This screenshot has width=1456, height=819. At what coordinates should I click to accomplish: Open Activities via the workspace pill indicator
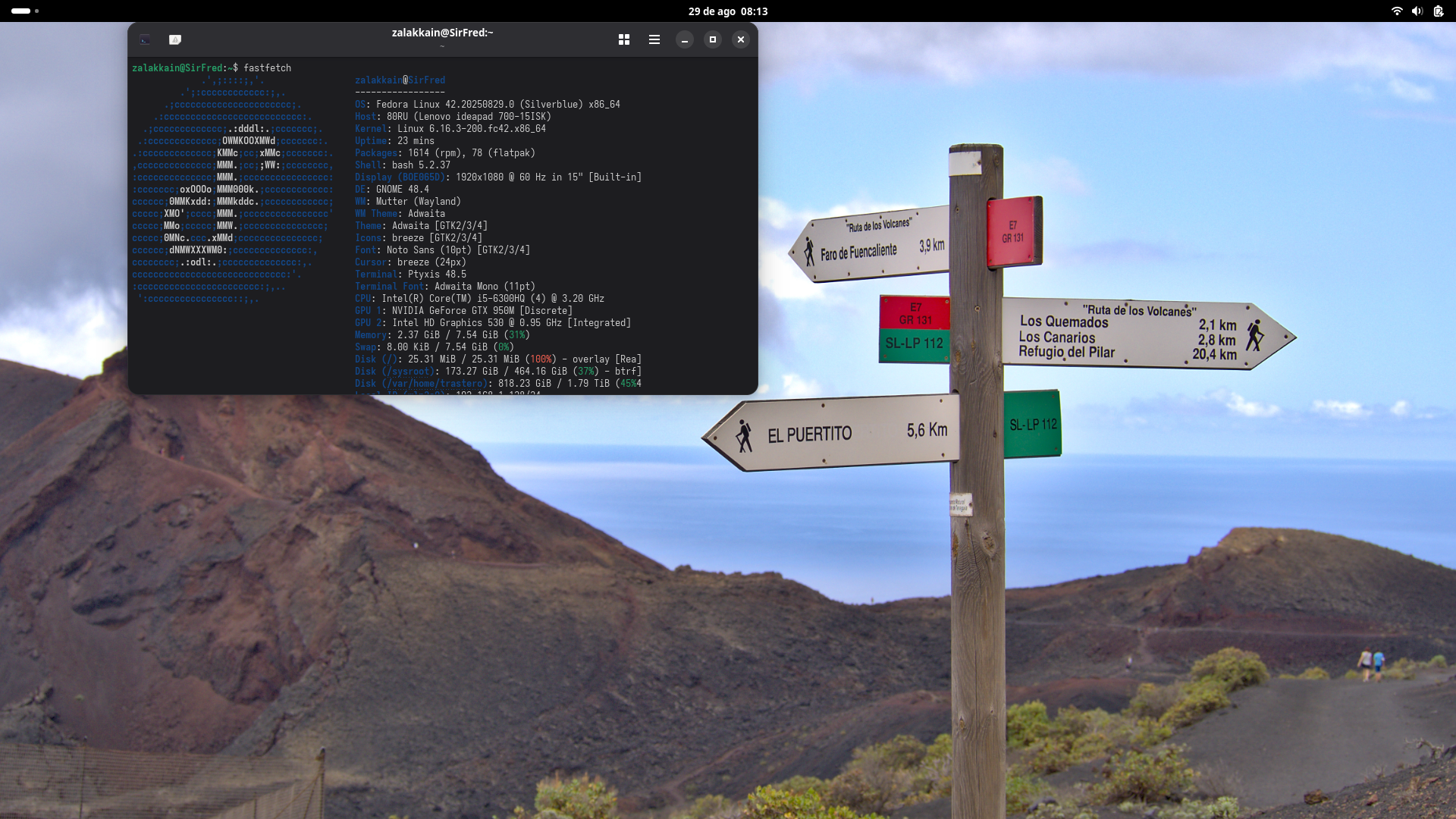[21, 11]
